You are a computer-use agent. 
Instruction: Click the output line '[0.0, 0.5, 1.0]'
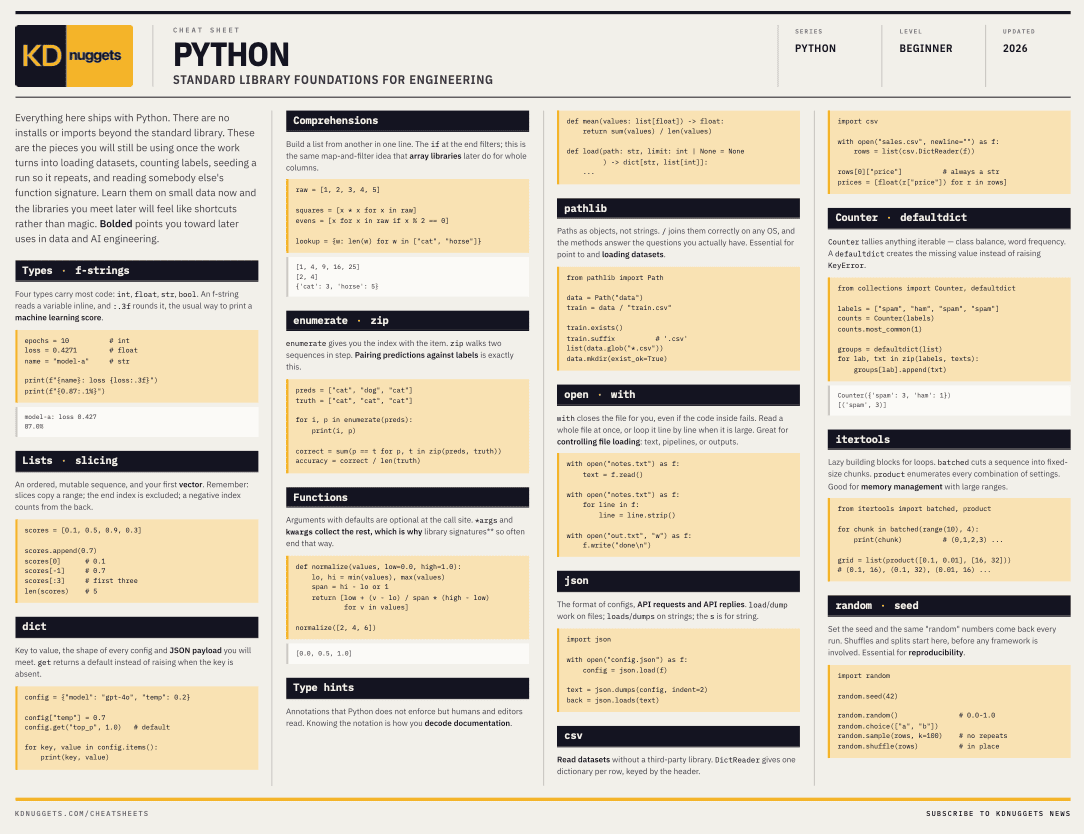pyautogui.click(x=324, y=653)
